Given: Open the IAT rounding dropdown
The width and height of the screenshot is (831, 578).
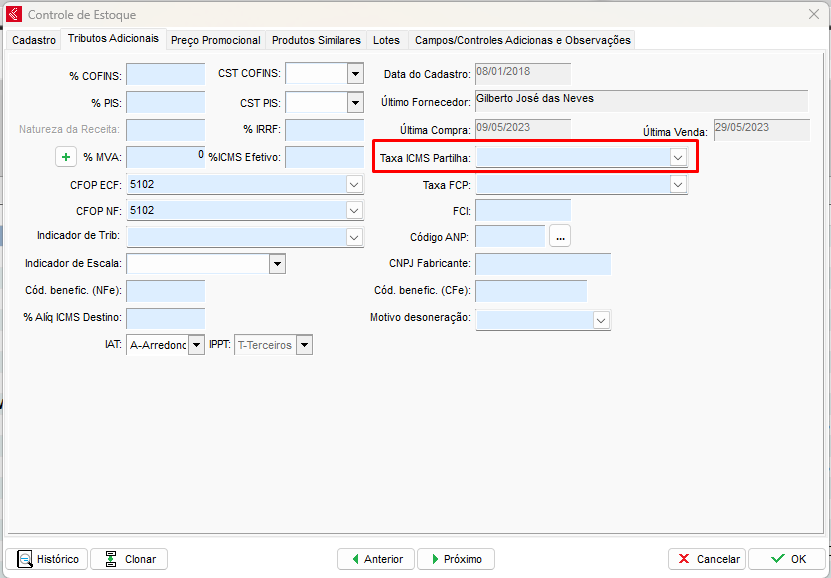Looking at the screenshot, I should [196, 345].
